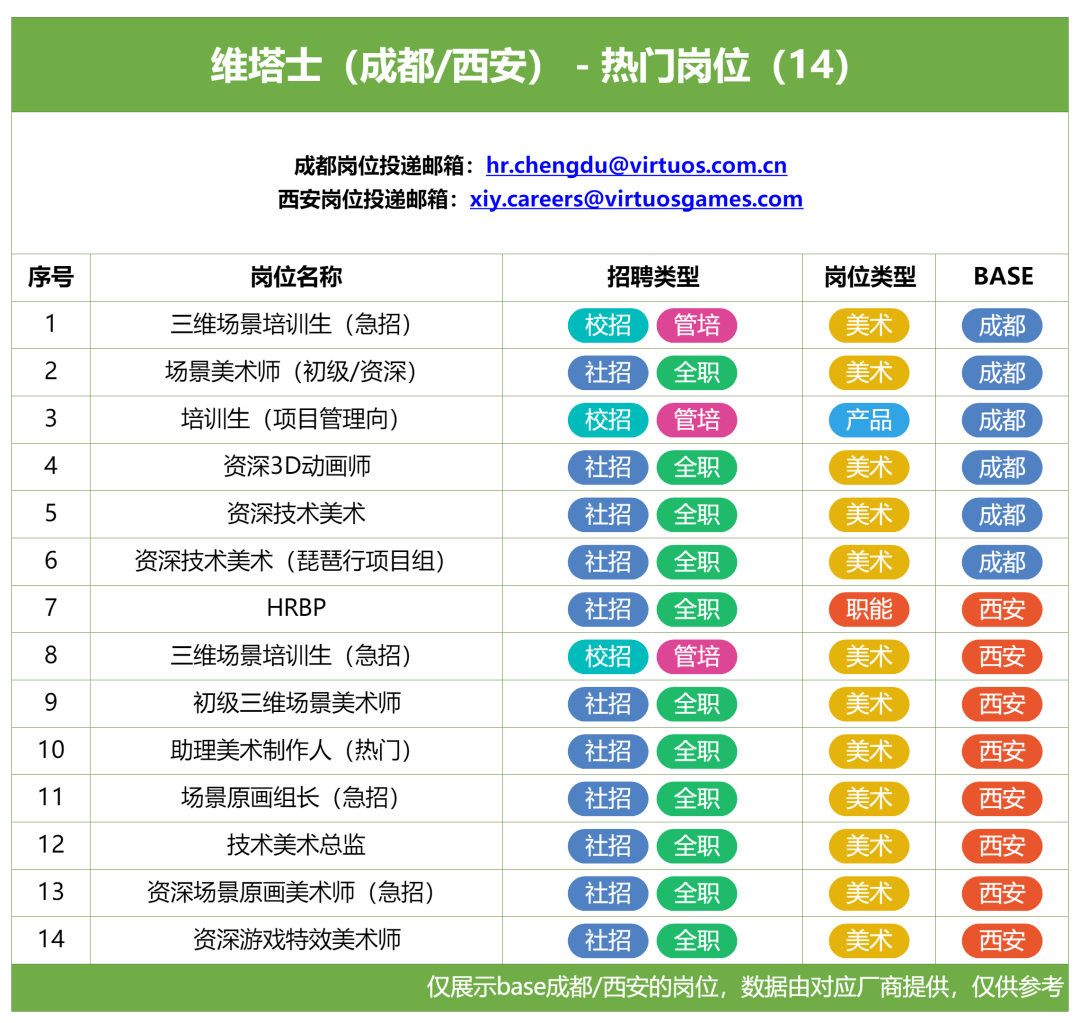The image size is (1080, 1023).
Task: Select 资深技术美术（琵琶行项目组）job title
Action: tap(296, 561)
